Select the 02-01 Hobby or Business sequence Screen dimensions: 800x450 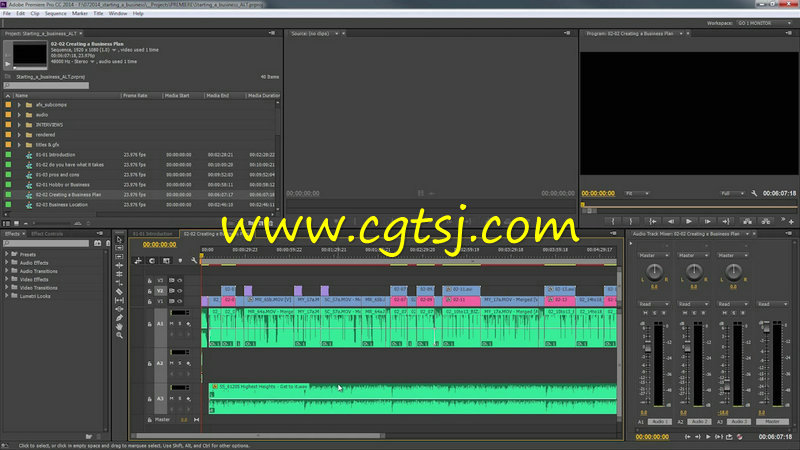[62, 185]
